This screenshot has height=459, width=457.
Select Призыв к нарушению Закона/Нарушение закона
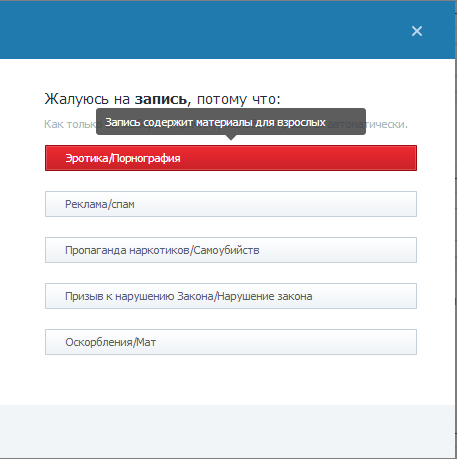point(231,296)
